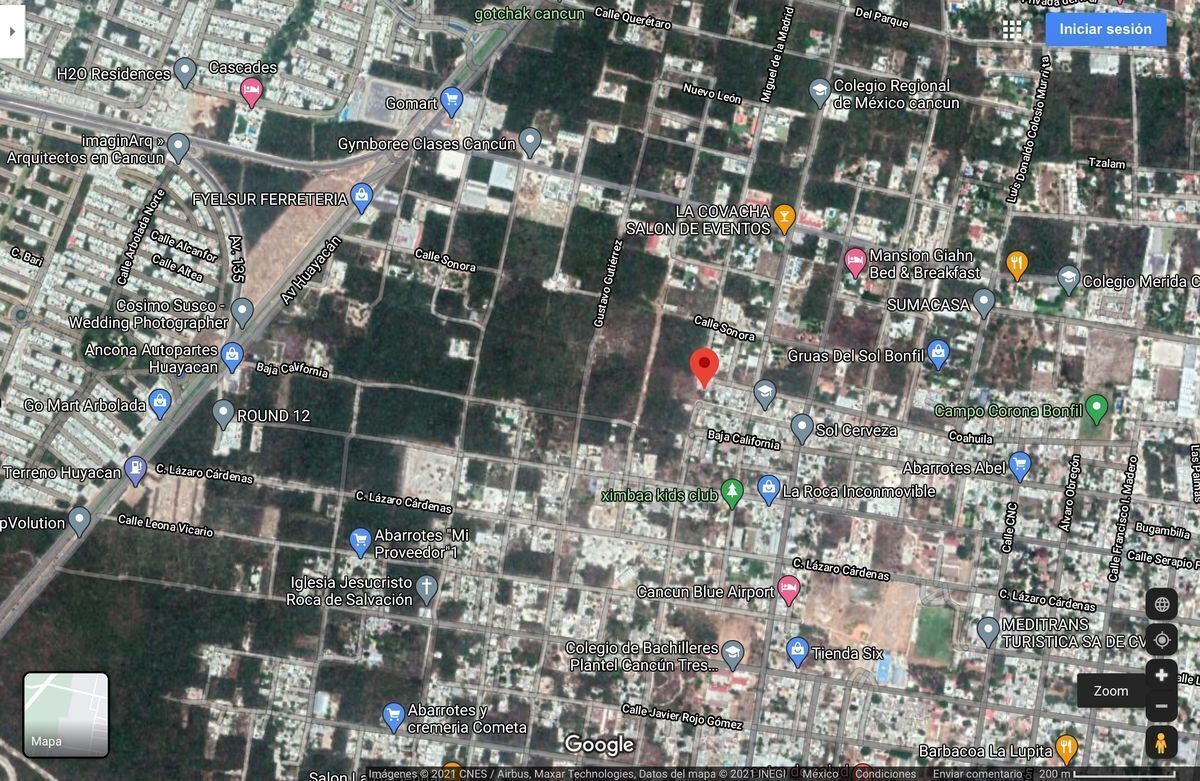The width and height of the screenshot is (1200, 781).
Task: Select the Barbacoa La Lupita restaurant pin
Action: tap(1067, 748)
